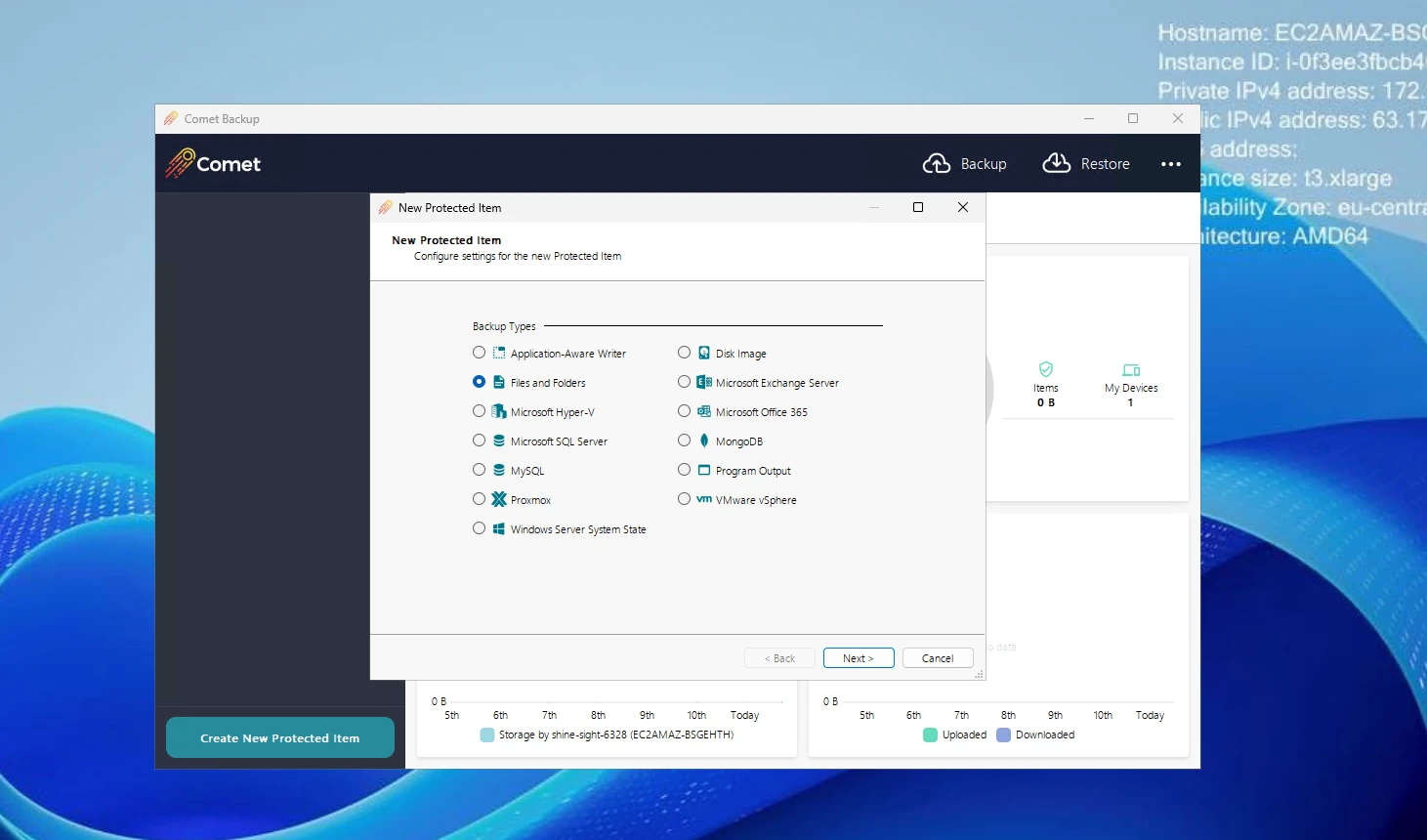This screenshot has height=840, width=1427.
Task: Select the MySQL radio button
Action: [x=479, y=470]
